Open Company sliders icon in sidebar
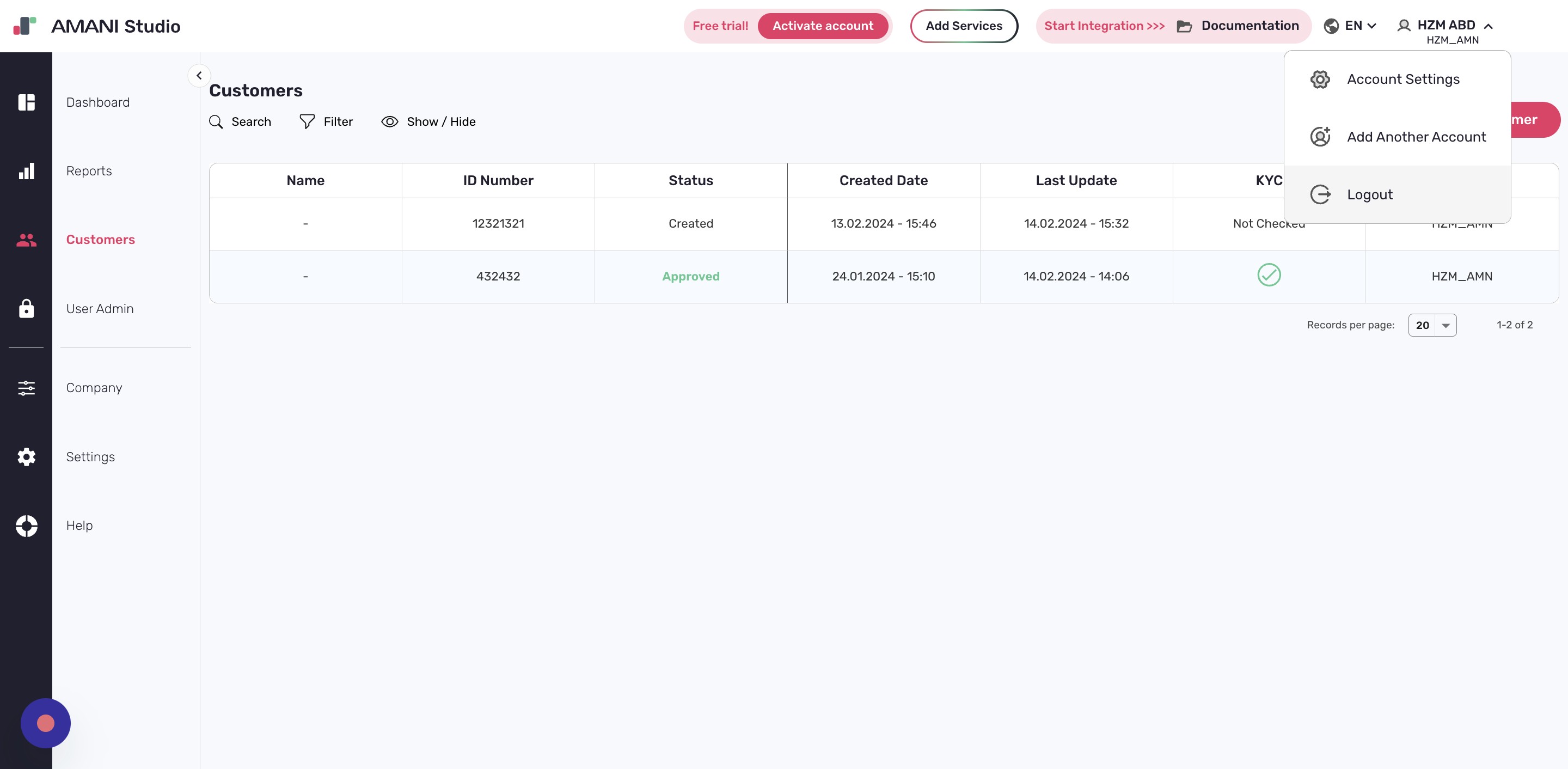The height and width of the screenshot is (769, 1568). tap(26, 388)
